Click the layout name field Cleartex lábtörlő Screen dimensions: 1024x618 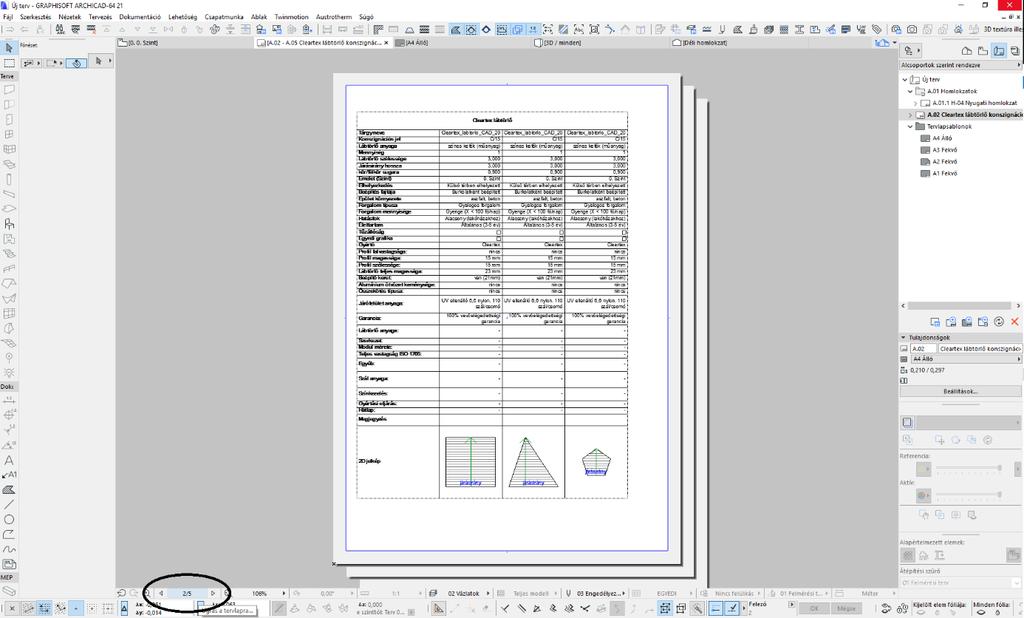980,349
